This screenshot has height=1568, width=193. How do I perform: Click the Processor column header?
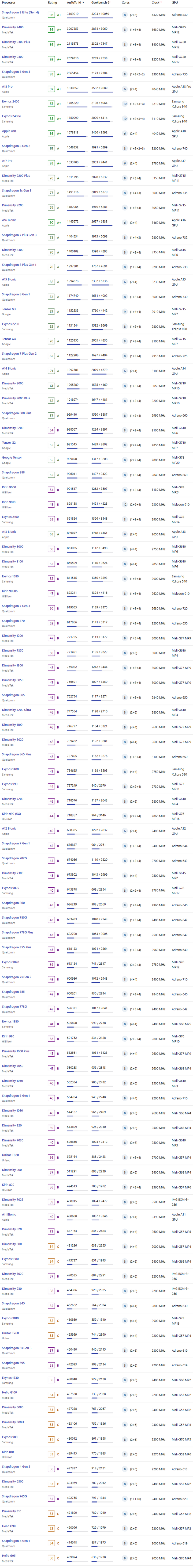(9, 2)
